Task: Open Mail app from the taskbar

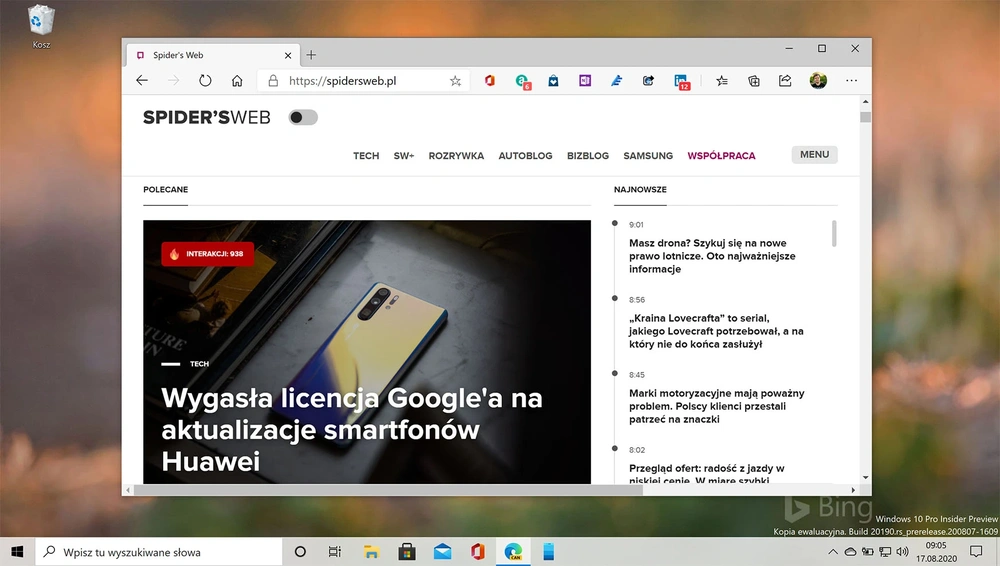Action: [x=442, y=552]
